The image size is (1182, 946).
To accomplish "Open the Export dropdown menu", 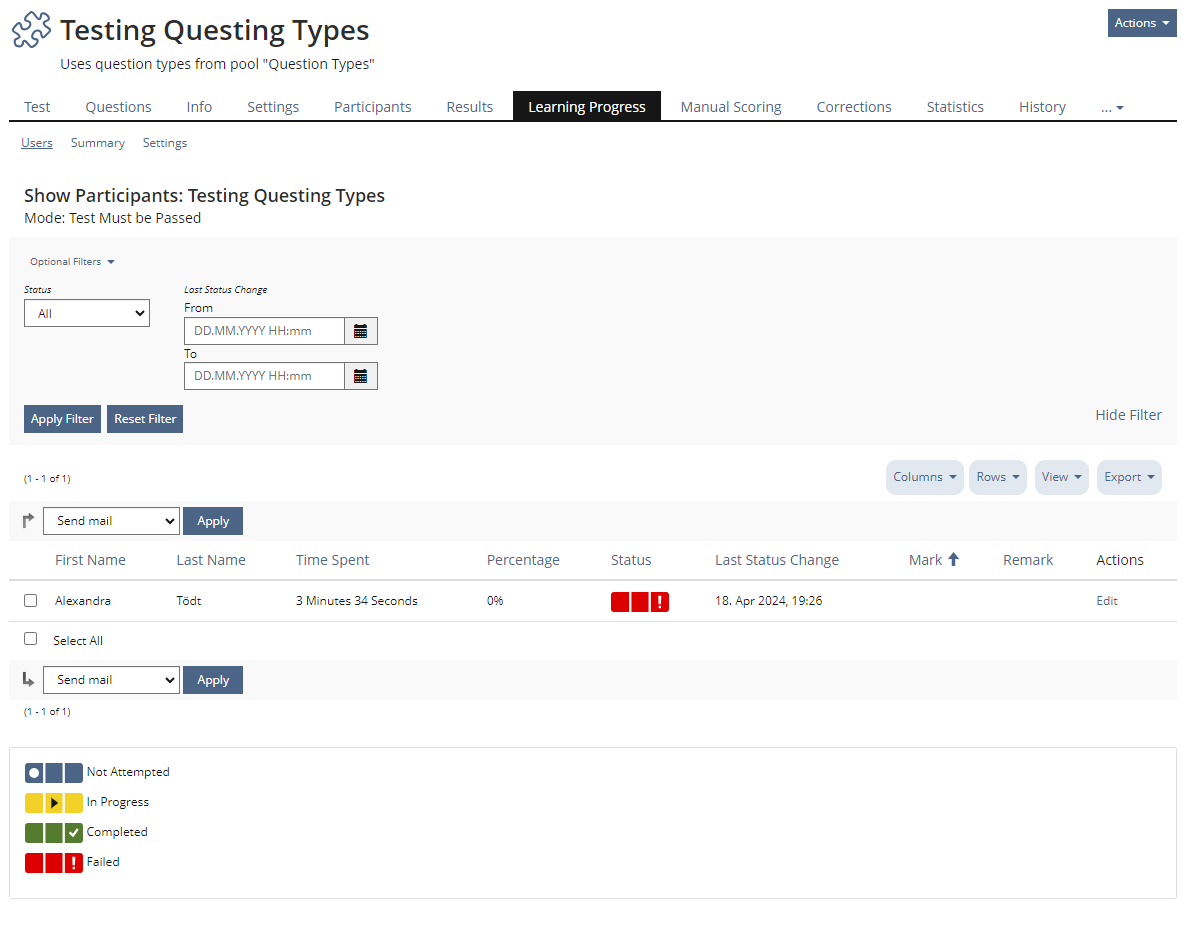I will (1129, 477).
